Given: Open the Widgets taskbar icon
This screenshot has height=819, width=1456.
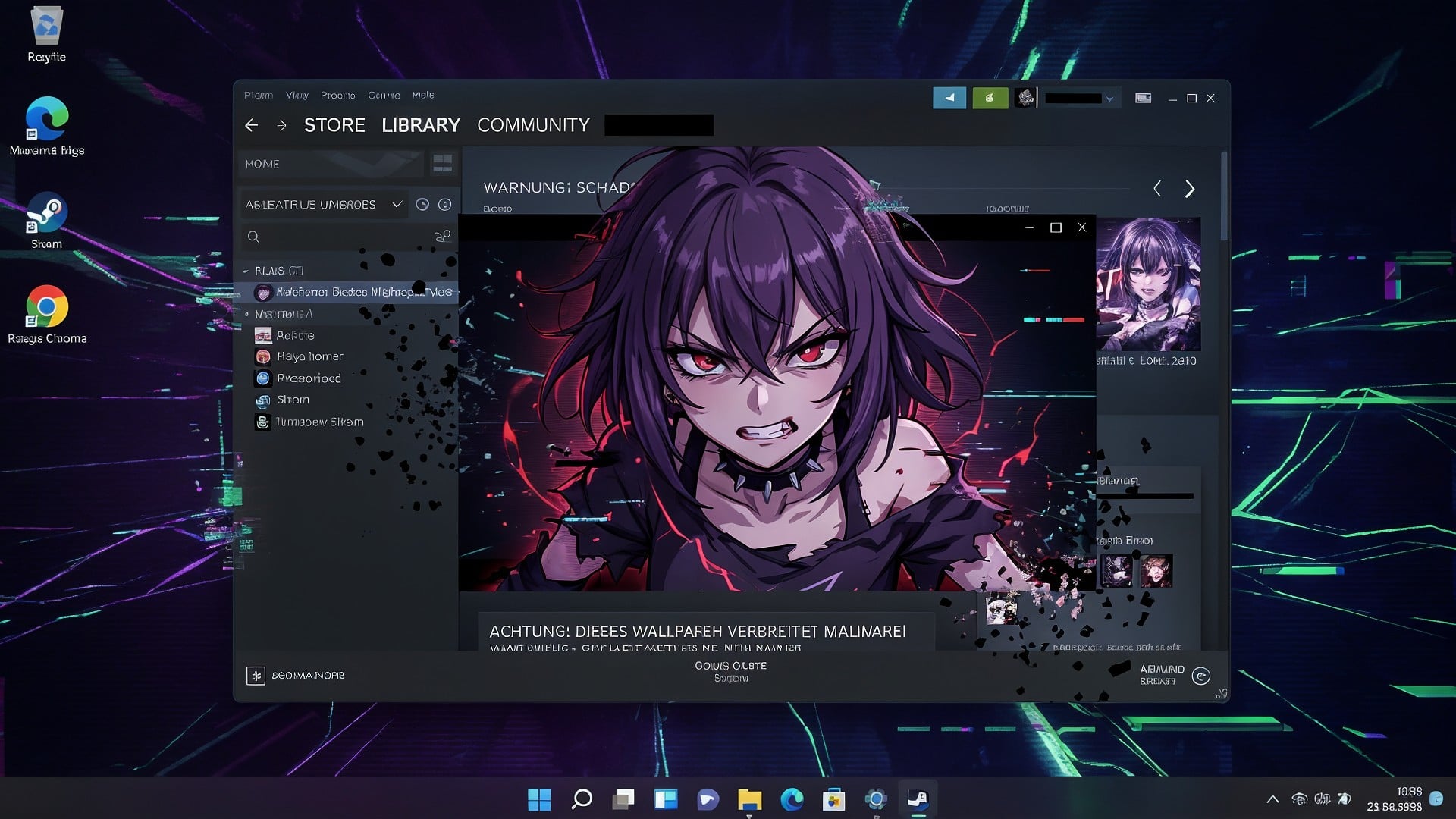Looking at the screenshot, I should [x=666, y=799].
